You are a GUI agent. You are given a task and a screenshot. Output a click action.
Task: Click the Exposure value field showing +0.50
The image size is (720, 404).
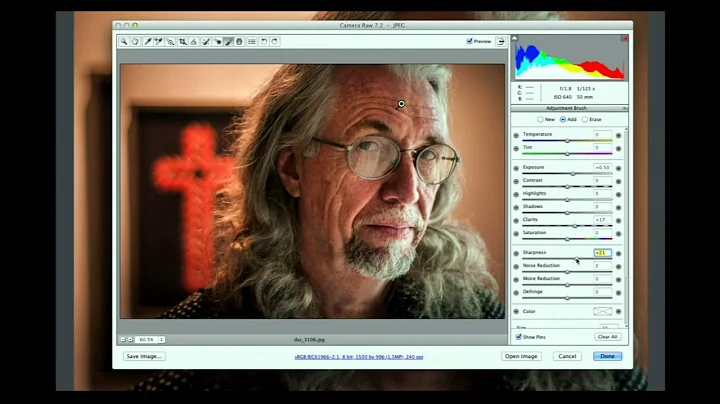click(x=602, y=168)
